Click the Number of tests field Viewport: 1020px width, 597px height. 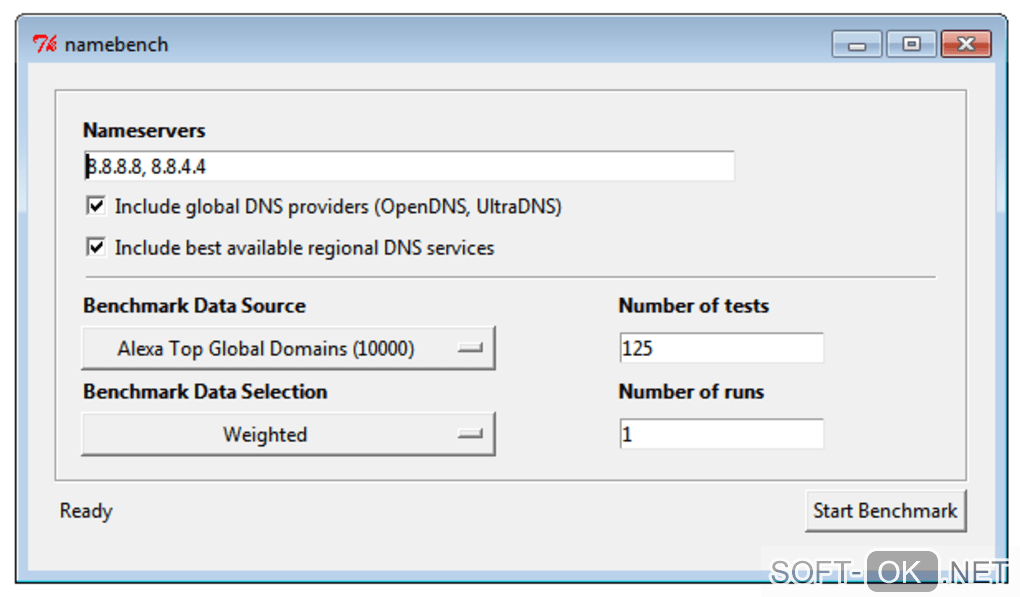pos(721,348)
